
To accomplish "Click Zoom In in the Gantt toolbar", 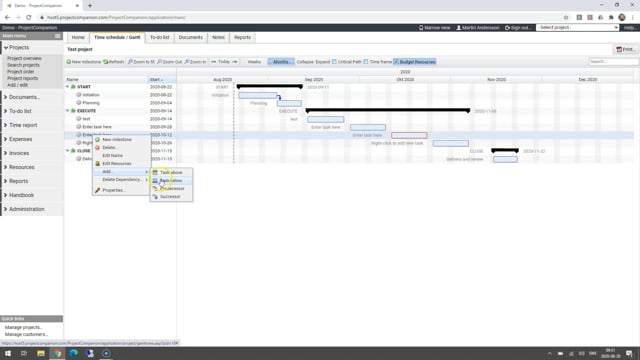I will [x=195, y=62].
